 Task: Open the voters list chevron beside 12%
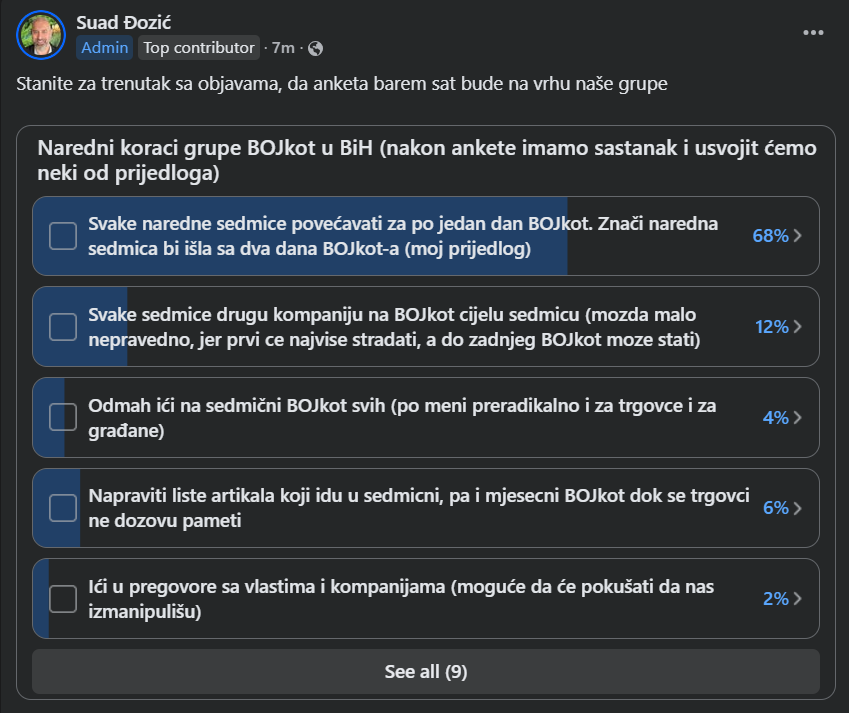point(798,327)
